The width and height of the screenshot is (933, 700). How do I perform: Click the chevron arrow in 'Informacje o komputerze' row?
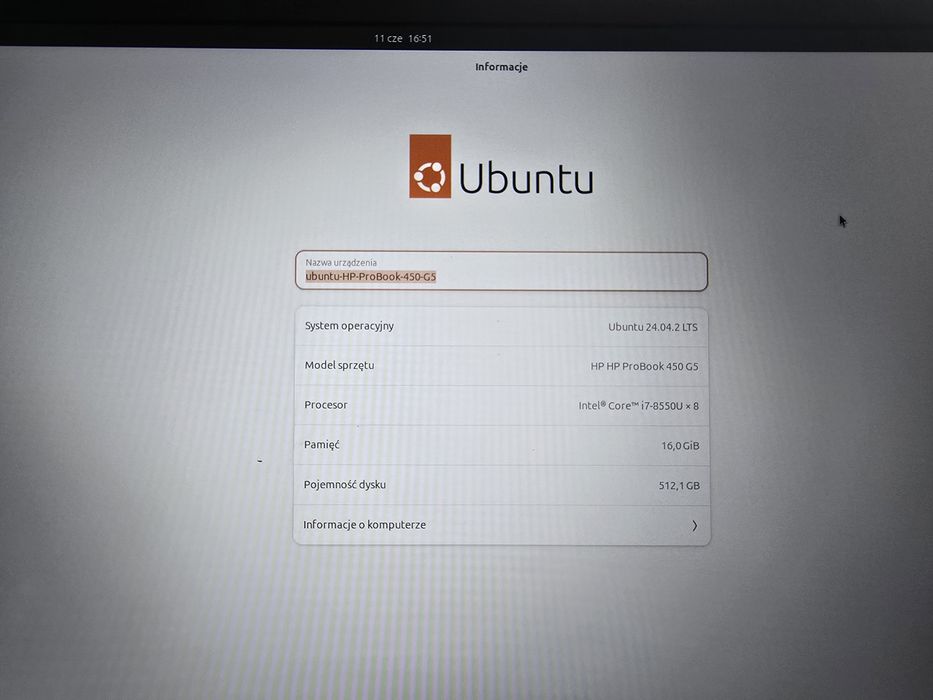(x=694, y=526)
